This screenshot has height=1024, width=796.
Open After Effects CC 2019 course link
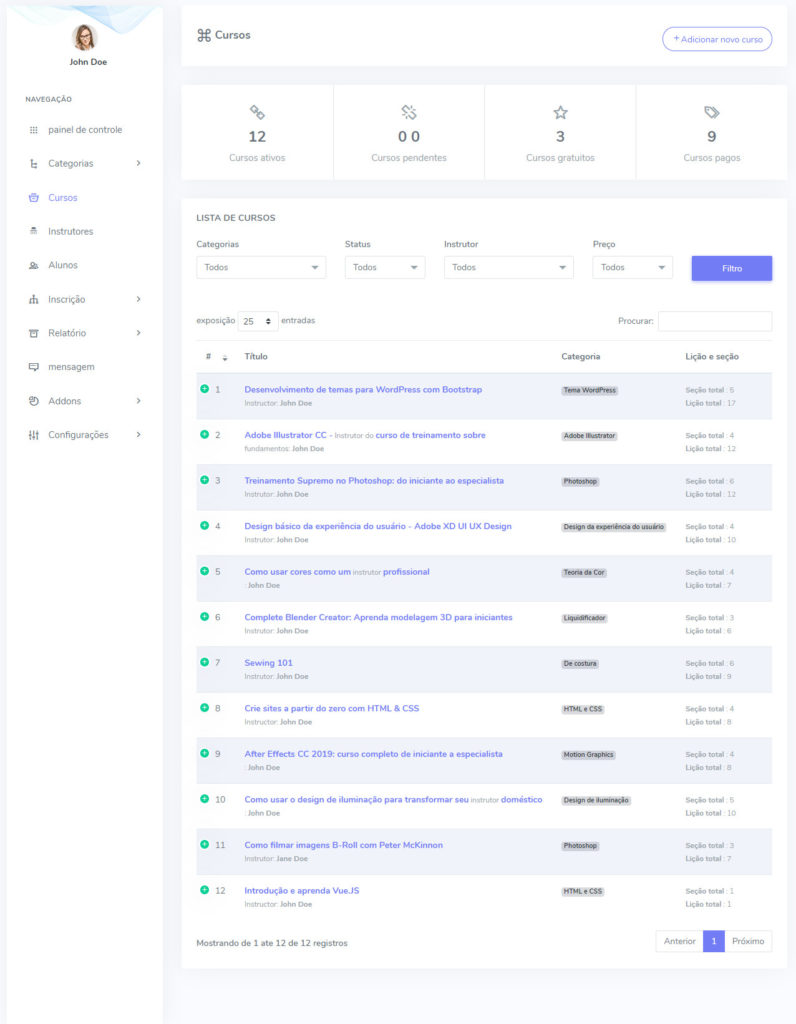coord(374,754)
